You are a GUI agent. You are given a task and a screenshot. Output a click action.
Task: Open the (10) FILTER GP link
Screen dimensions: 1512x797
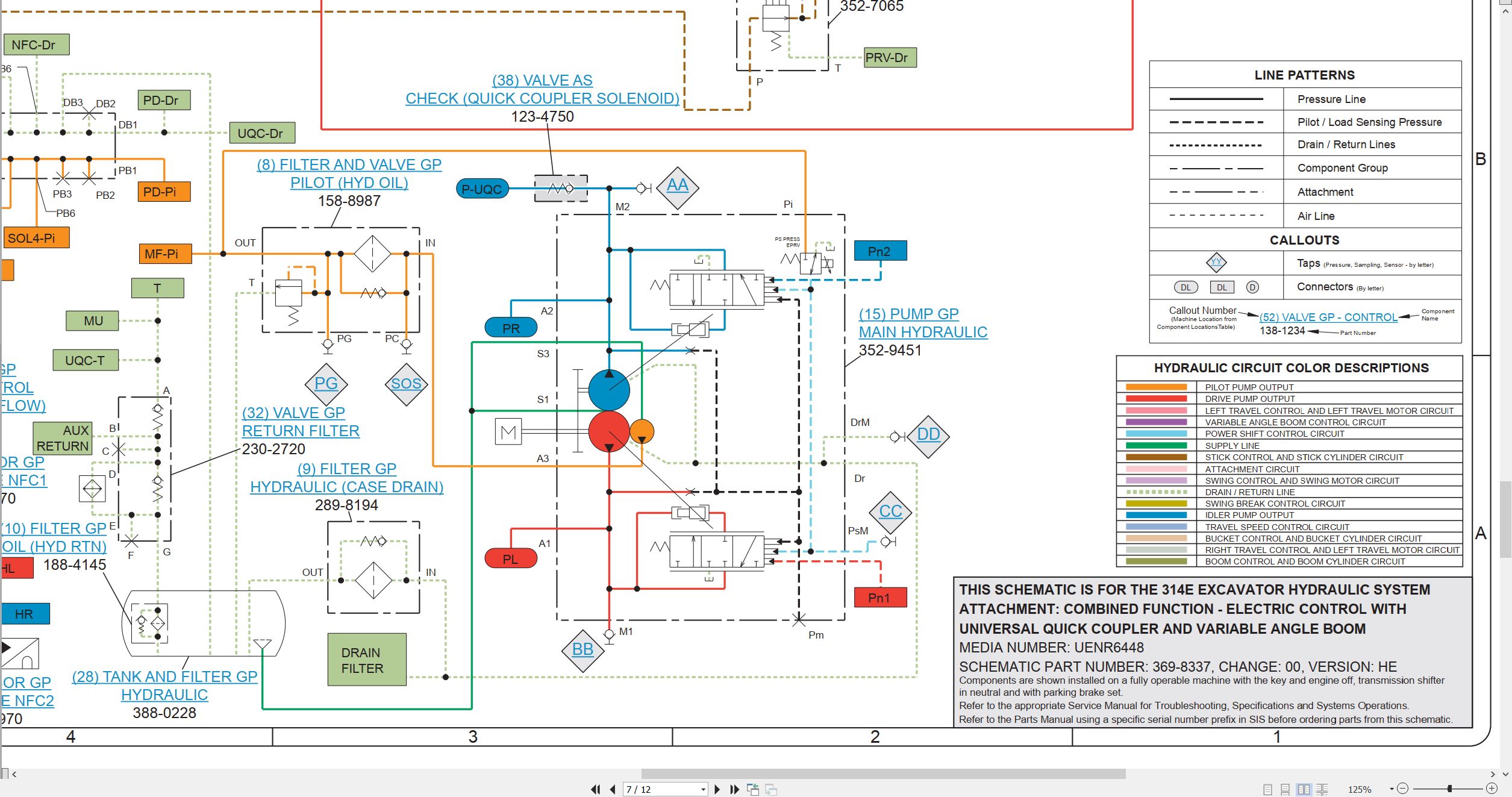tap(54, 529)
